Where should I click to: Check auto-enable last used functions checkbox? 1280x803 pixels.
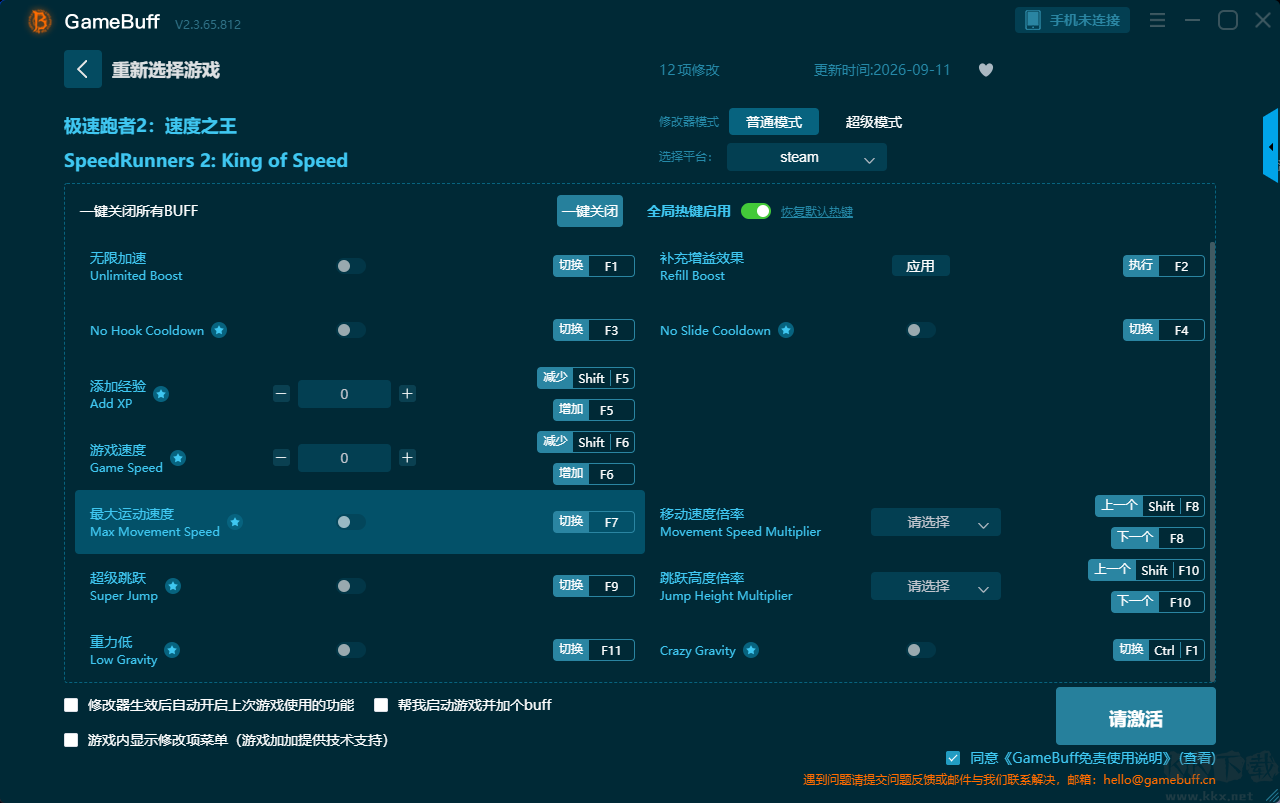(x=71, y=705)
